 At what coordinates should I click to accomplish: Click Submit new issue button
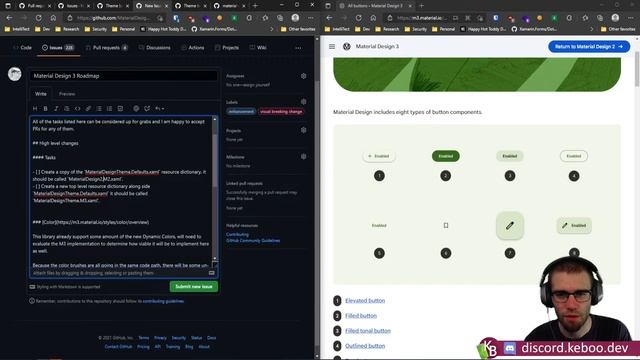pyautogui.click(x=194, y=287)
